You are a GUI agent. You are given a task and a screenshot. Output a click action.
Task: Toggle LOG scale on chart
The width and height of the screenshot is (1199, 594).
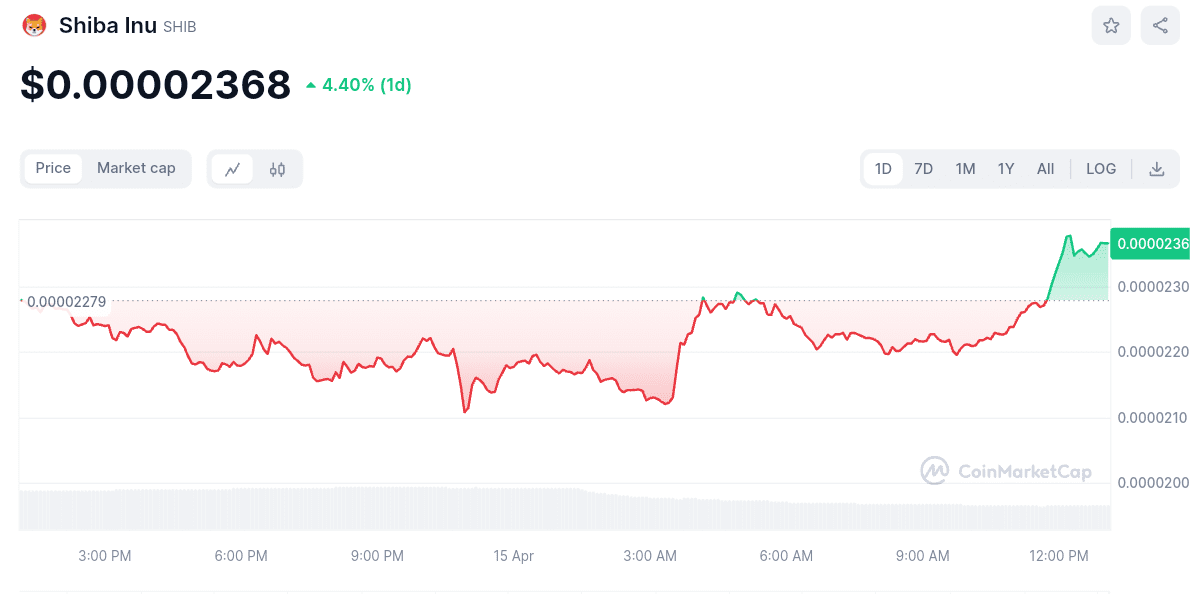pyautogui.click(x=1100, y=169)
